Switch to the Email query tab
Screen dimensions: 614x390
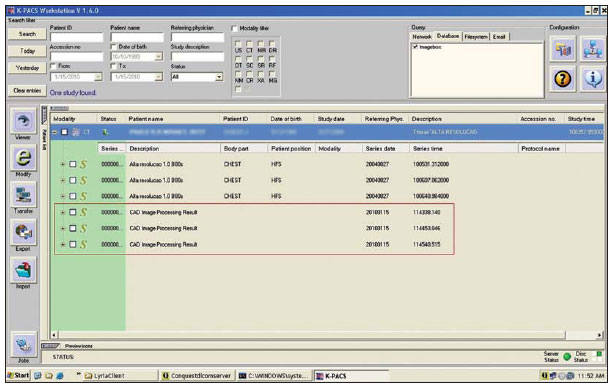pyautogui.click(x=499, y=37)
